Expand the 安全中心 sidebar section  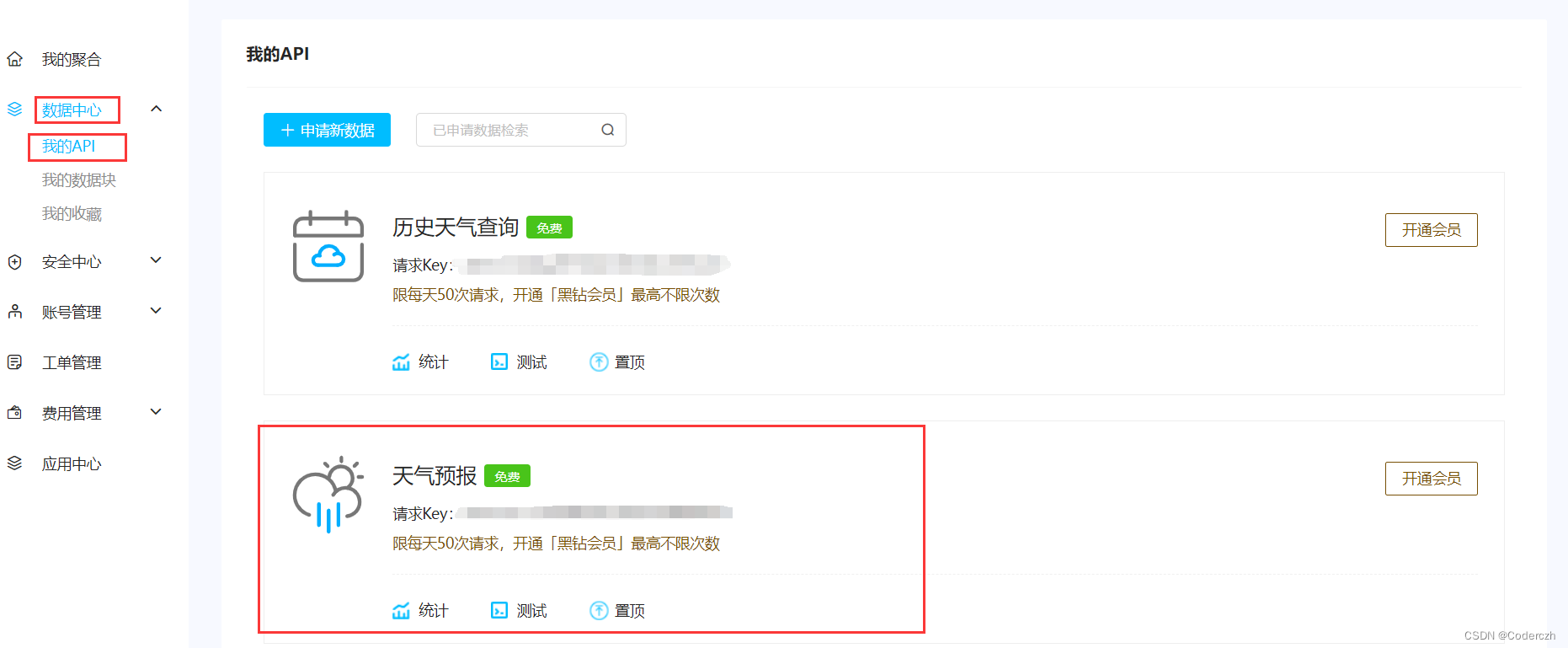click(x=156, y=260)
